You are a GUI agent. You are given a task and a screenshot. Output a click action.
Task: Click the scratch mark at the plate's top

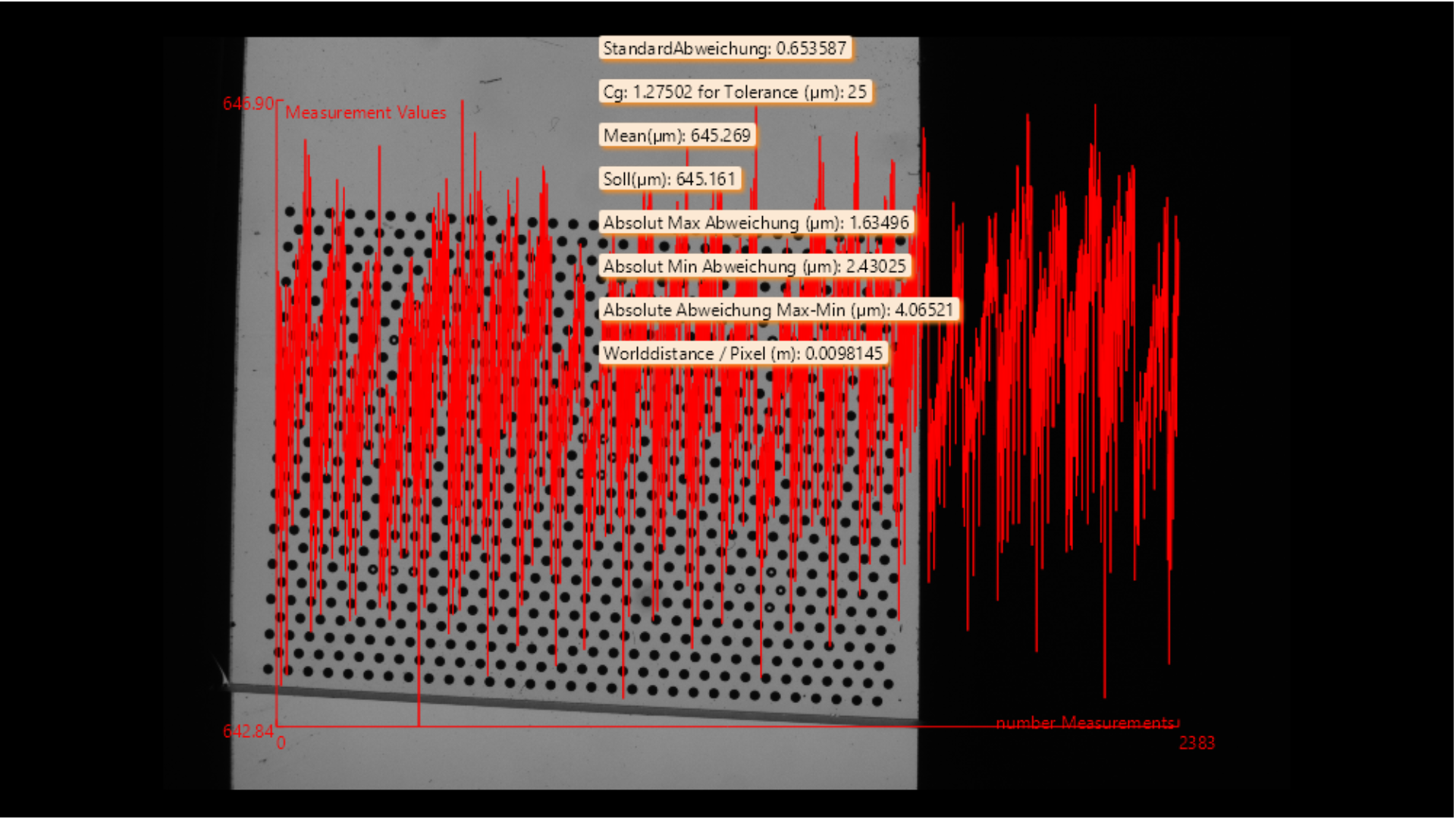point(491,80)
